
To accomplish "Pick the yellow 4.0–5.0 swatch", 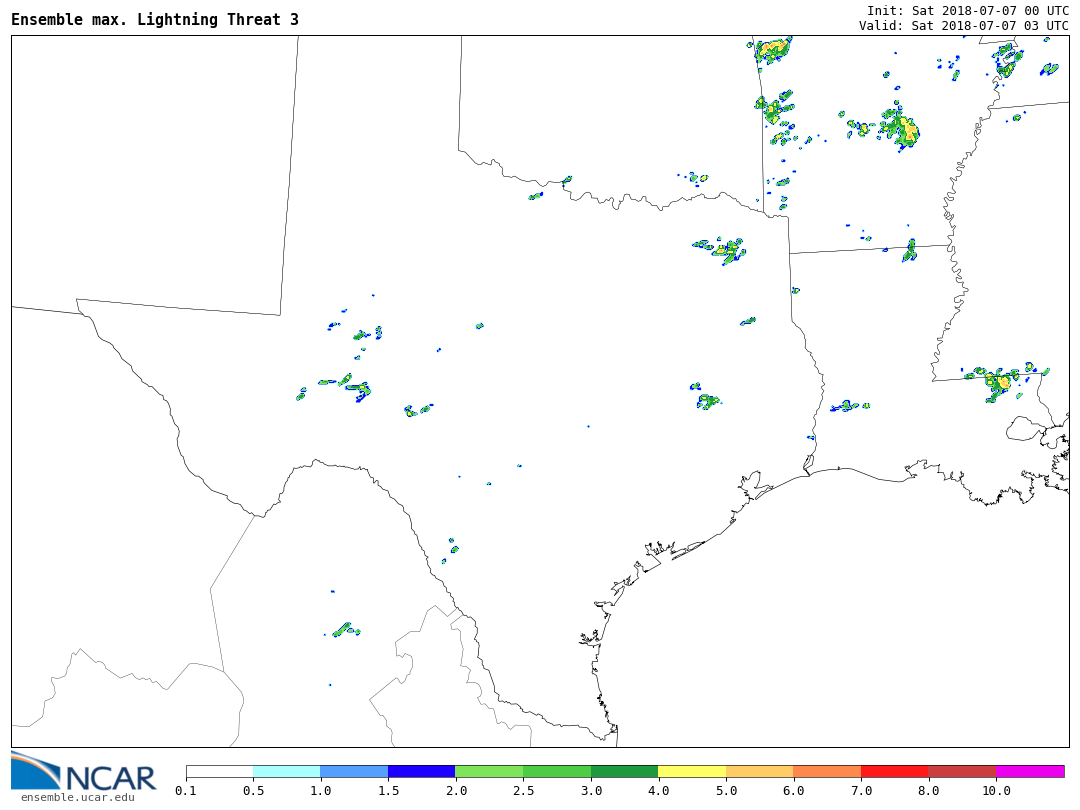I will click(692, 771).
